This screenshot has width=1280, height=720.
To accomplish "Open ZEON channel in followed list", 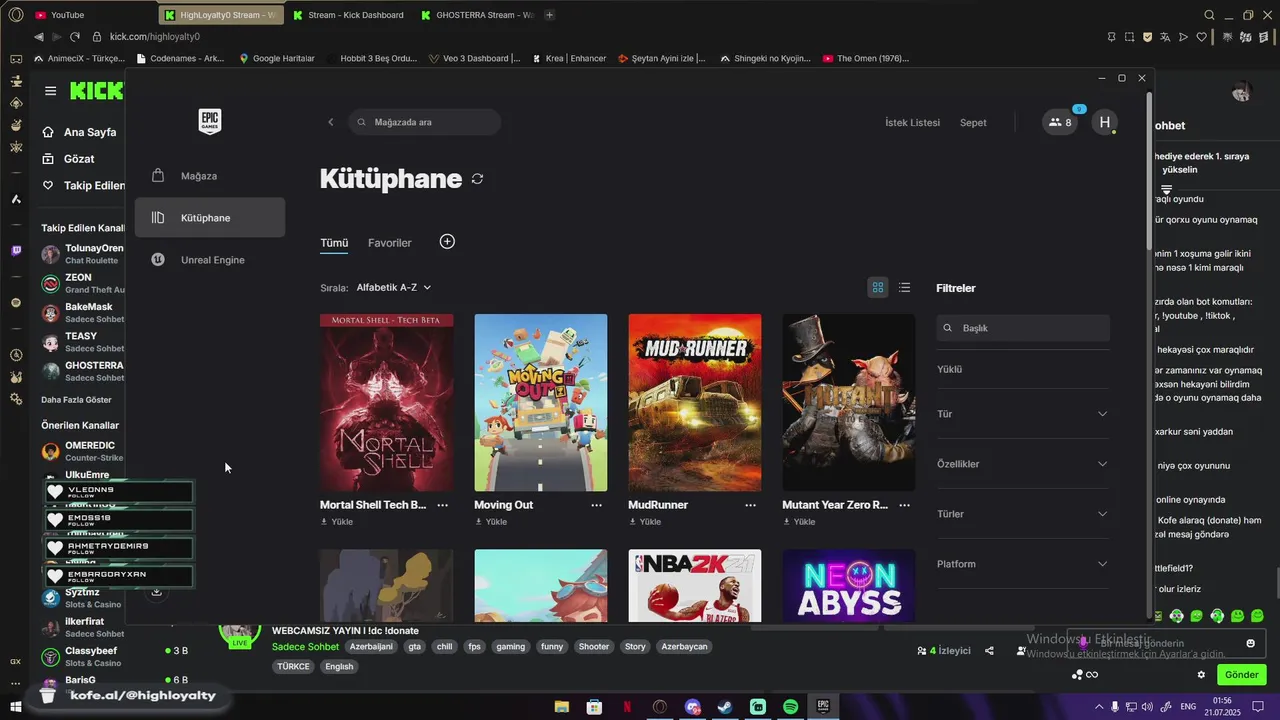I will tap(82, 283).
